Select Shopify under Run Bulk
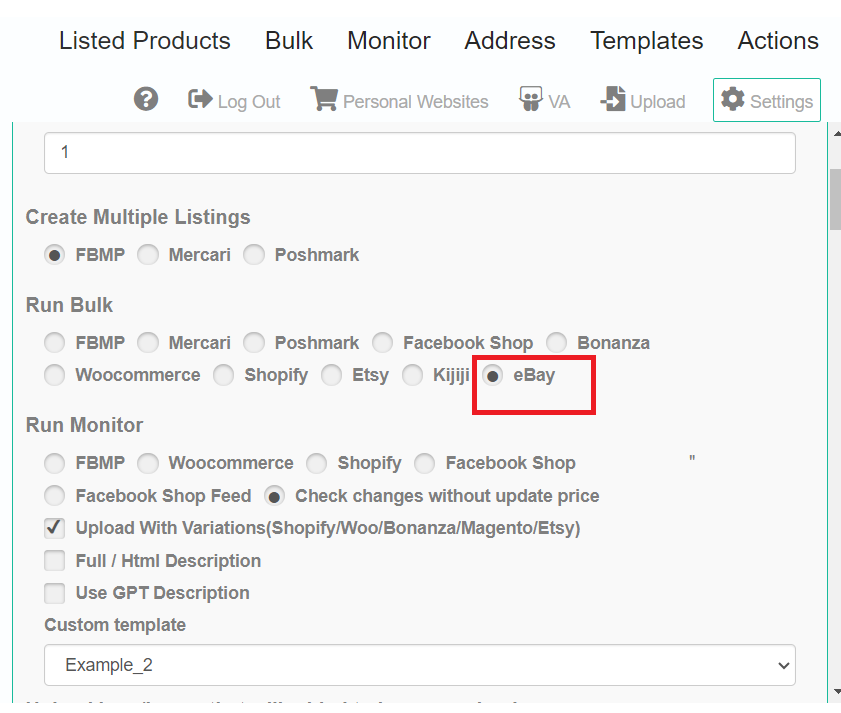Screen dimensions: 841x713 223,375
